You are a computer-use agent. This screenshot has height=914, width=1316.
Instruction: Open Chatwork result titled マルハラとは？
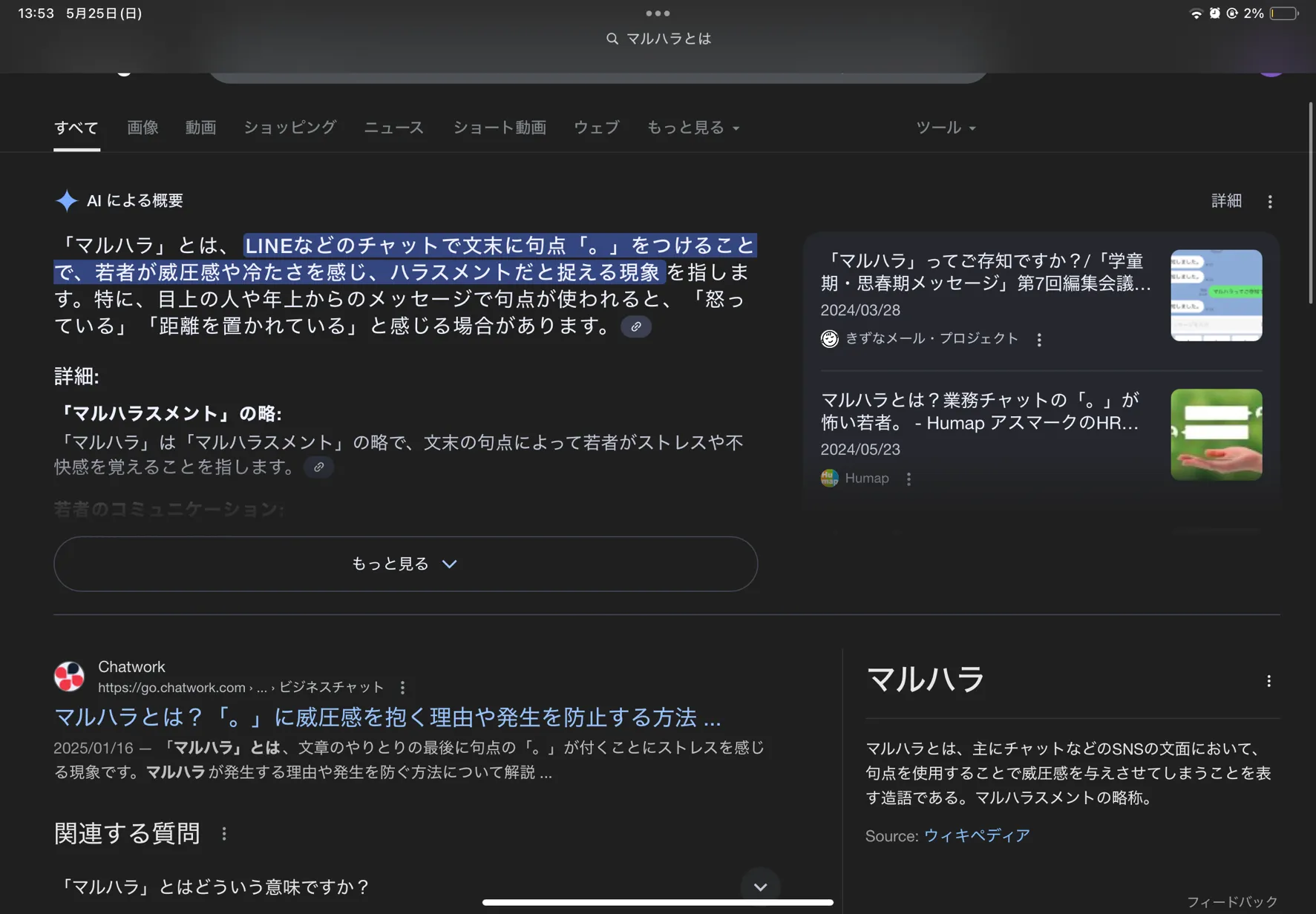[387, 717]
